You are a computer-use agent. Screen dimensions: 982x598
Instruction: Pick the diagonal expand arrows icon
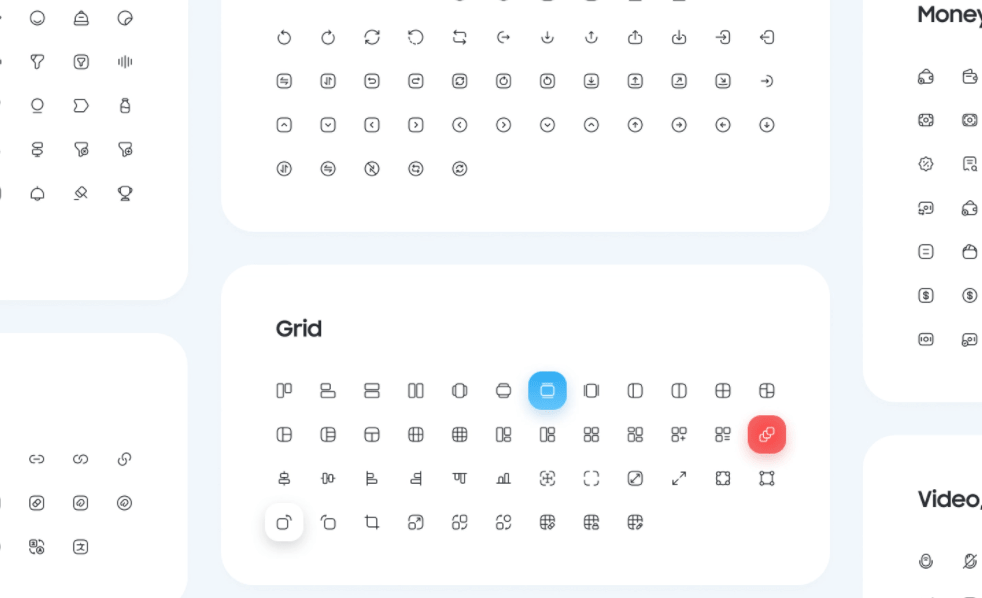679,478
